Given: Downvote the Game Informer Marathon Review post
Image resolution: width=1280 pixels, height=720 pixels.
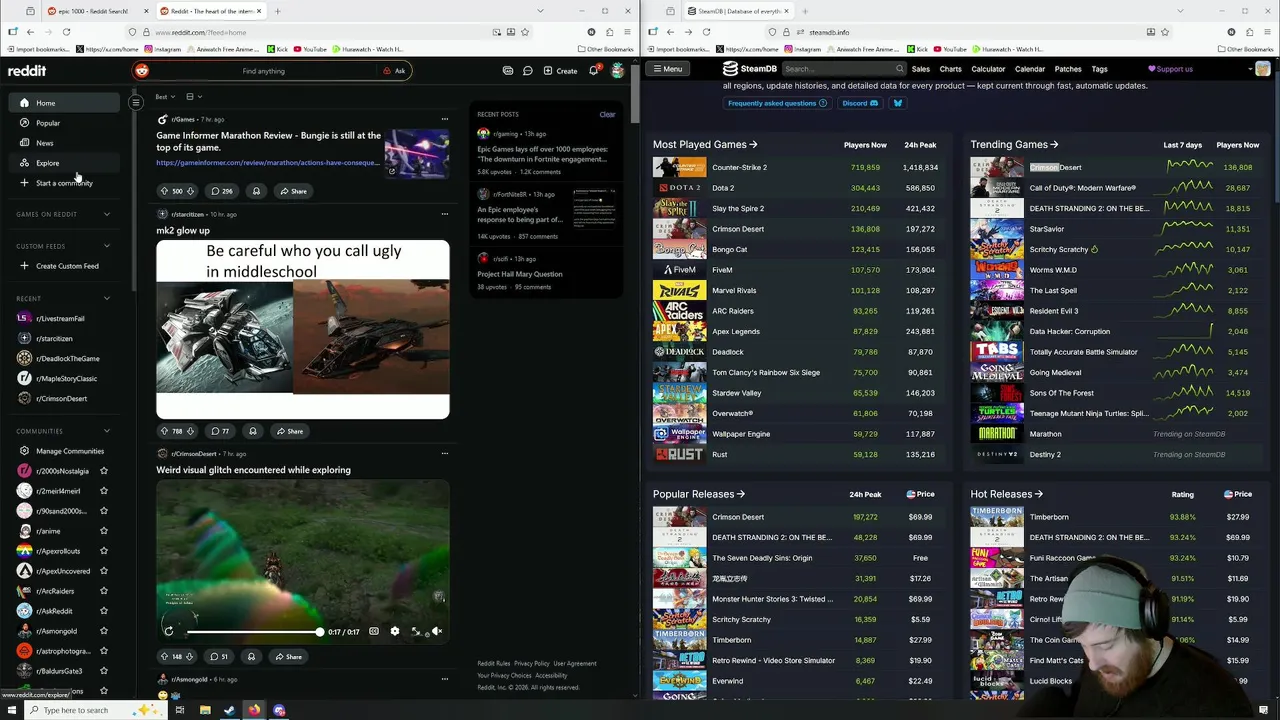Looking at the screenshot, I should tap(190, 191).
